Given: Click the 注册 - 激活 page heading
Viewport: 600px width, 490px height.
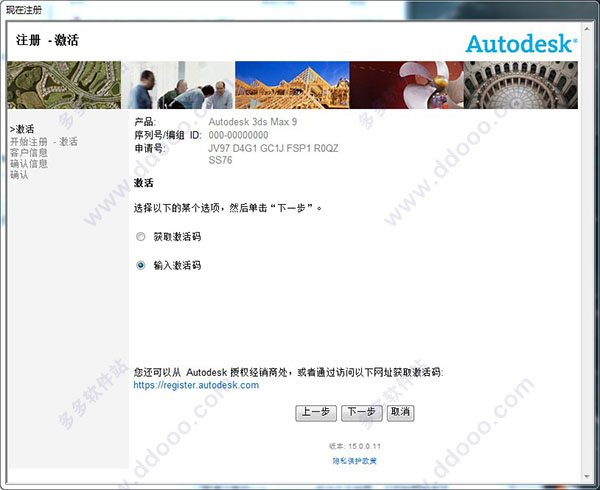Looking at the screenshot, I should point(47,40).
